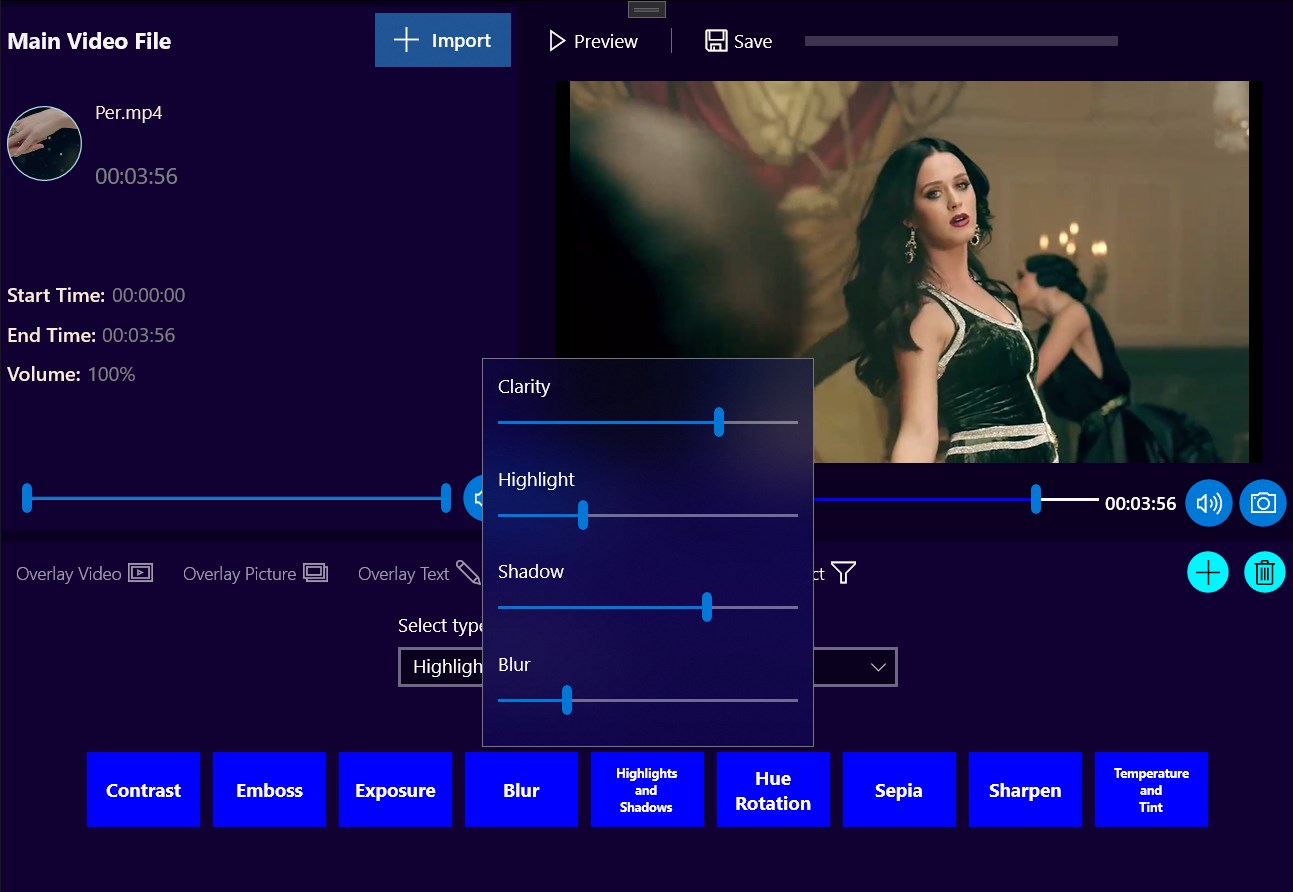Select the Per.mp4 circular thumbnail

pyautogui.click(x=44, y=143)
